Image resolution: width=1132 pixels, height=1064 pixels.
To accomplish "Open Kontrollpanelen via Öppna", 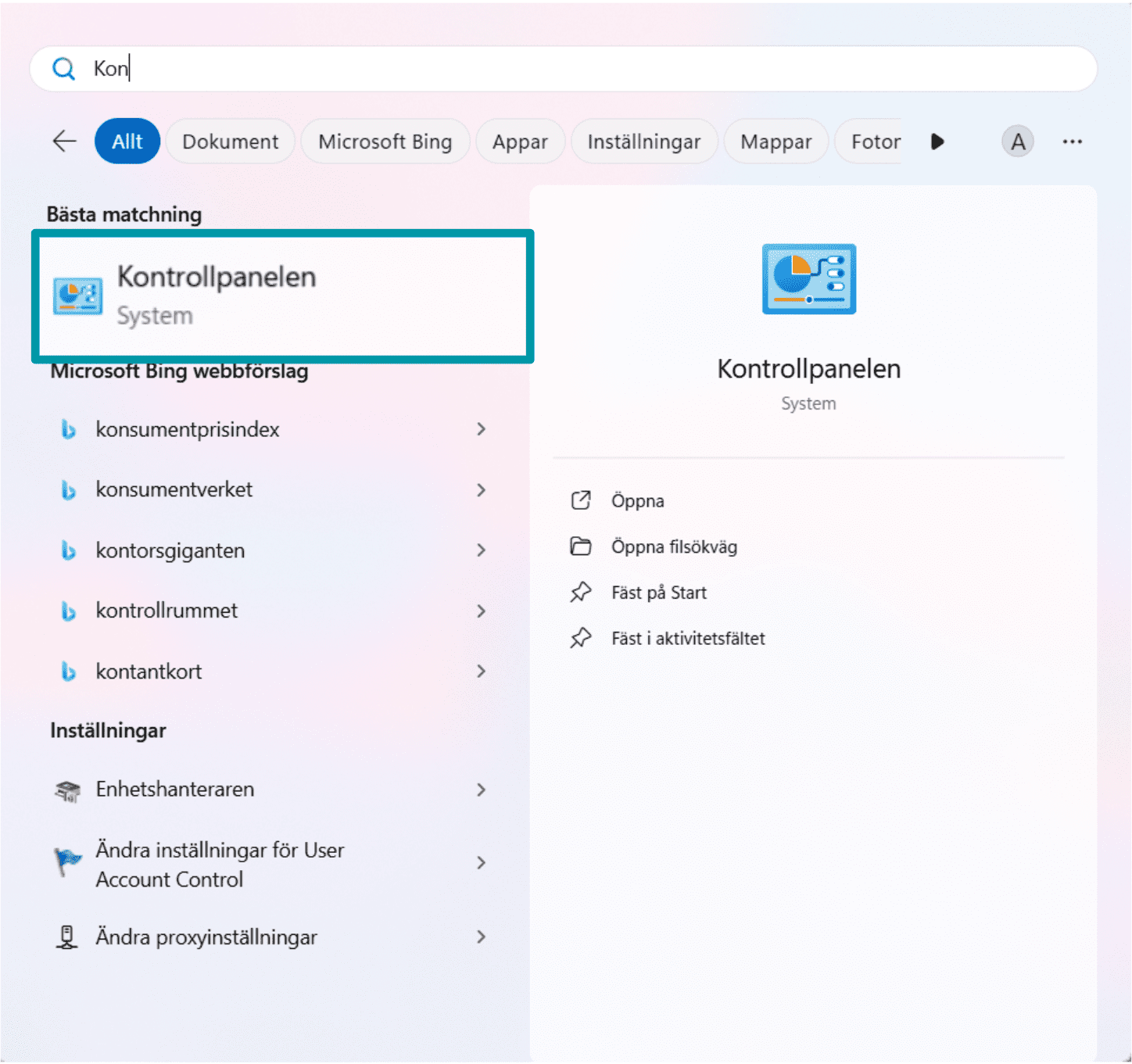I will [x=637, y=501].
